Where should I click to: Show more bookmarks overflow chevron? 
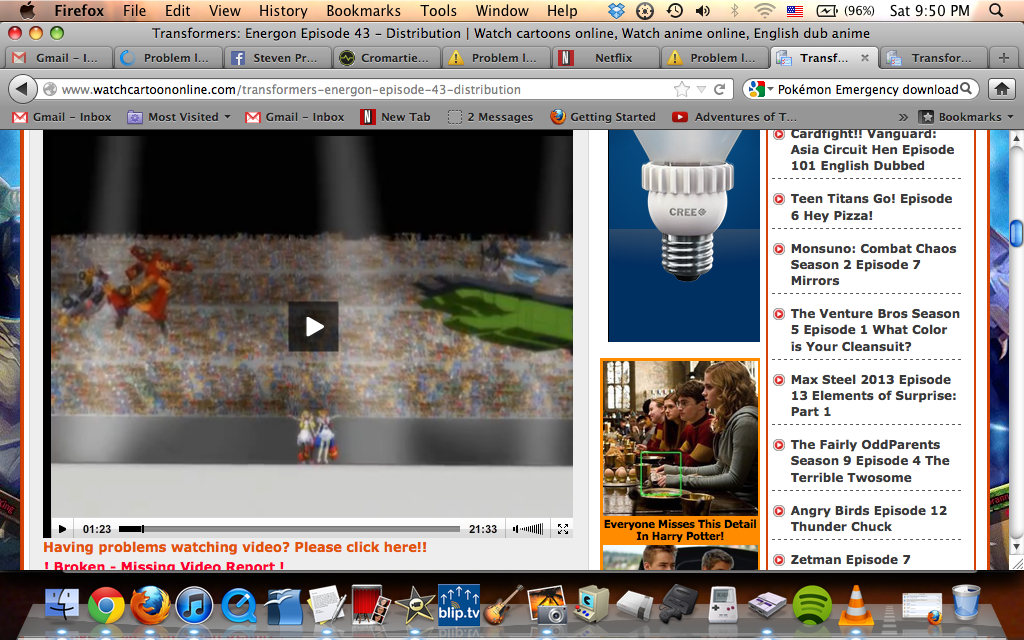point(903,118)
